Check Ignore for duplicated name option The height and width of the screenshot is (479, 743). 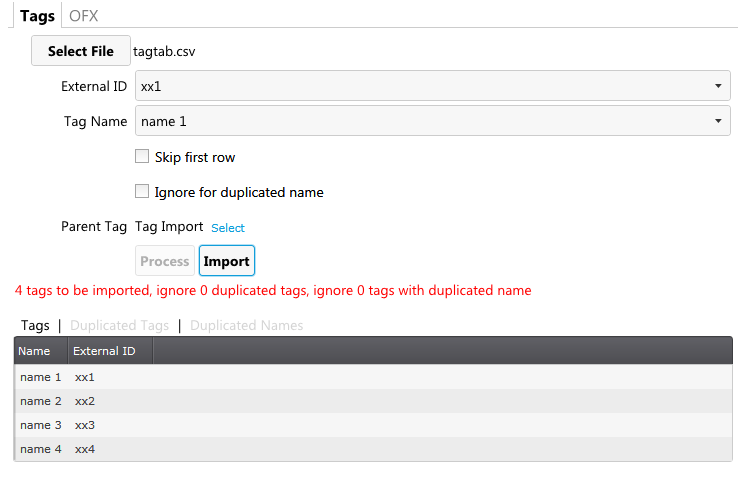(x=142, y=191)
